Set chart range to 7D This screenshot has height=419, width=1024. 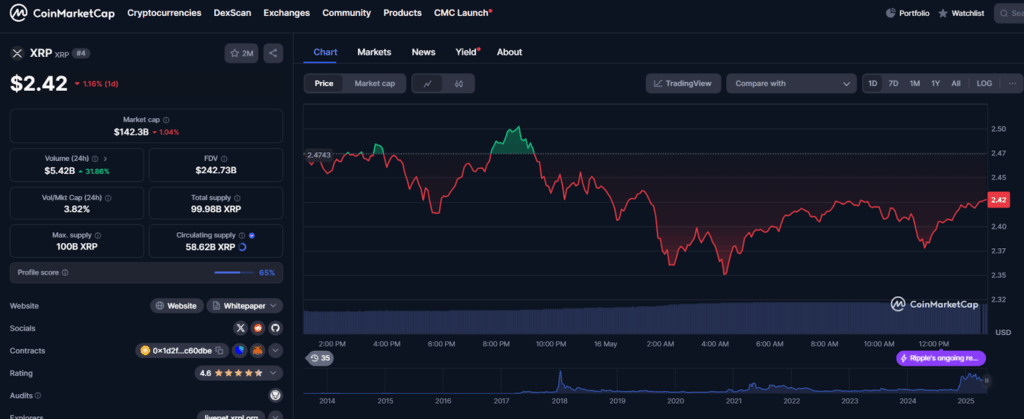tap(893, 84)
